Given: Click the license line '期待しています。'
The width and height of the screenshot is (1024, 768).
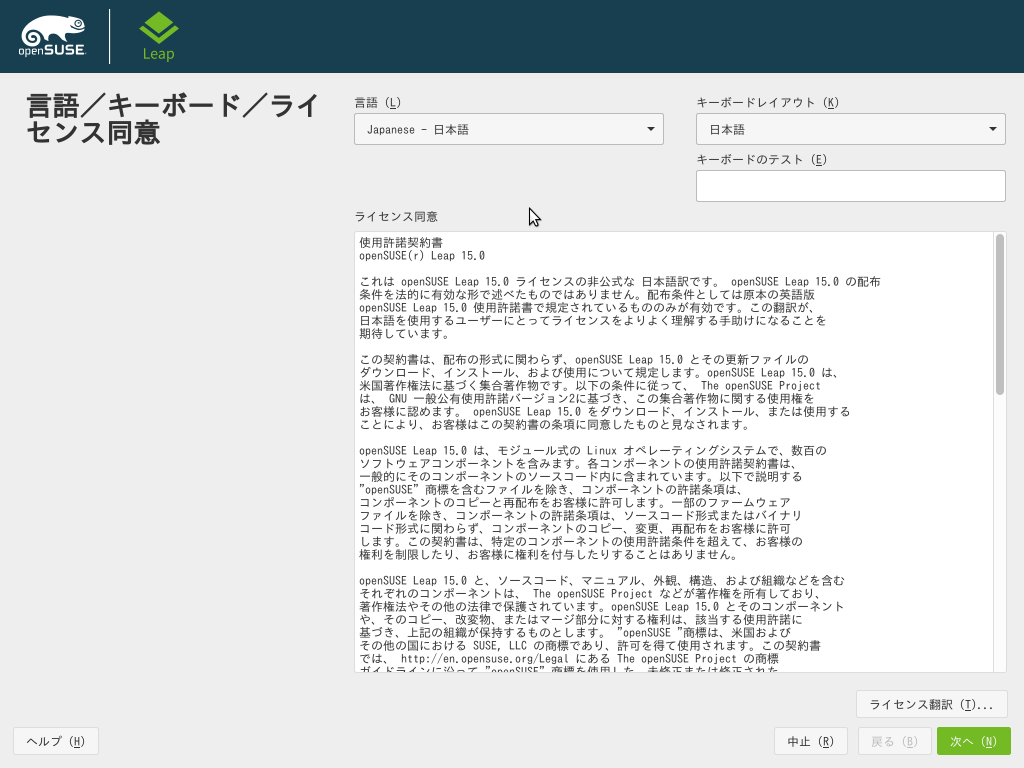Looking at the screenshot, I should 404,333.
